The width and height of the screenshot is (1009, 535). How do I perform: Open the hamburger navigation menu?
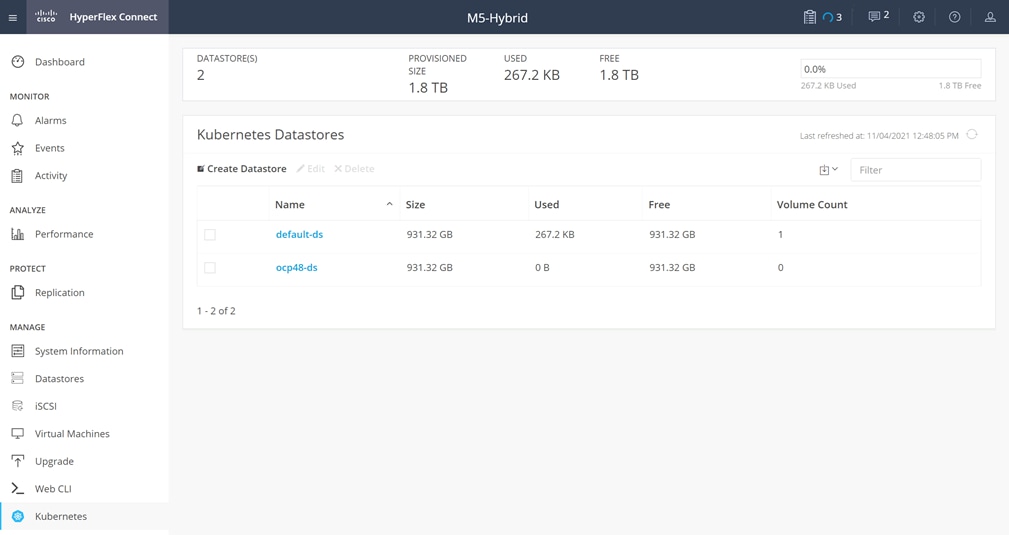[x=13, y=17]
